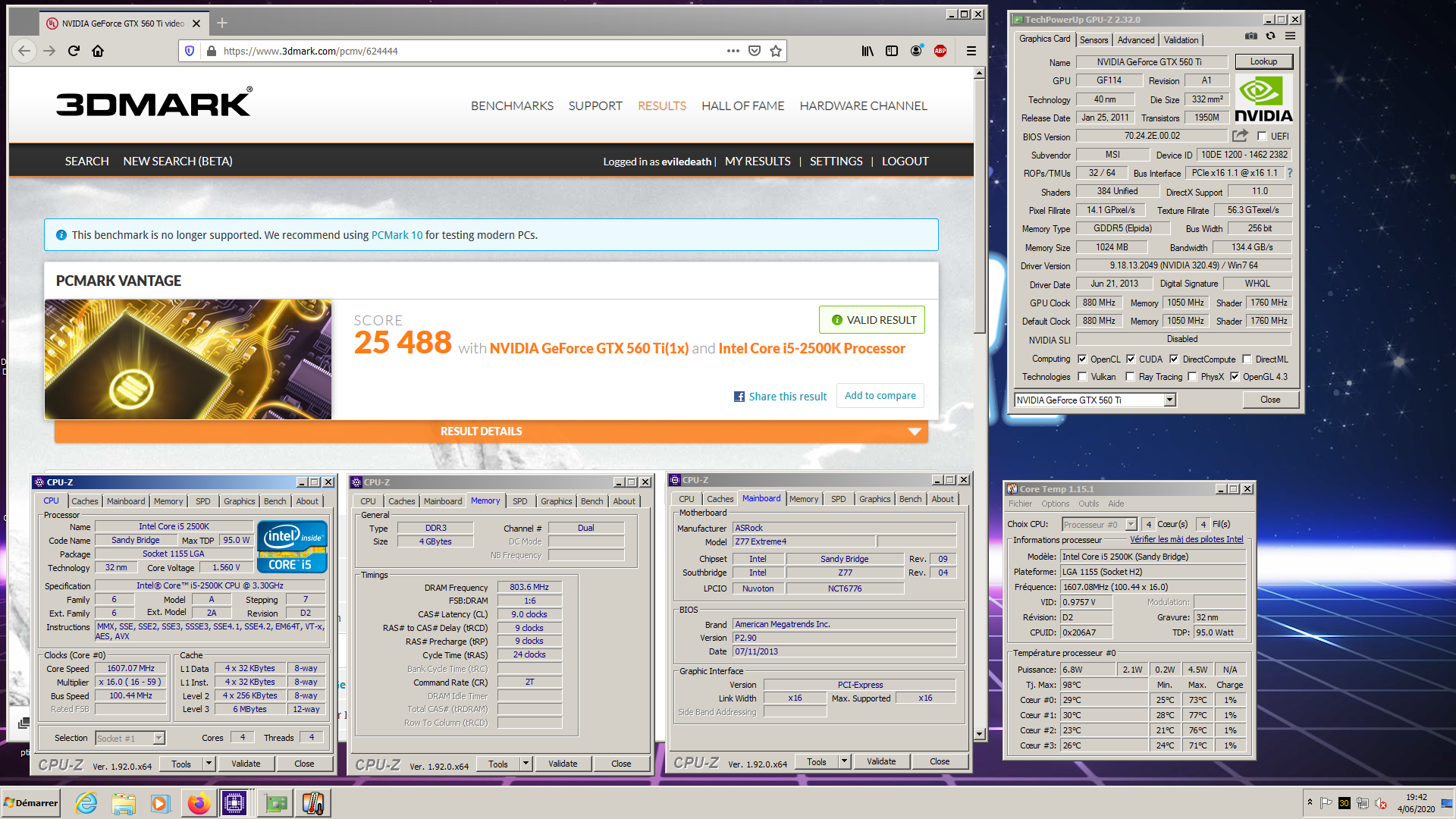Open the Socket #1 selection dropdown in CPU-Z
1456x819 pixels.
point(158,739)
